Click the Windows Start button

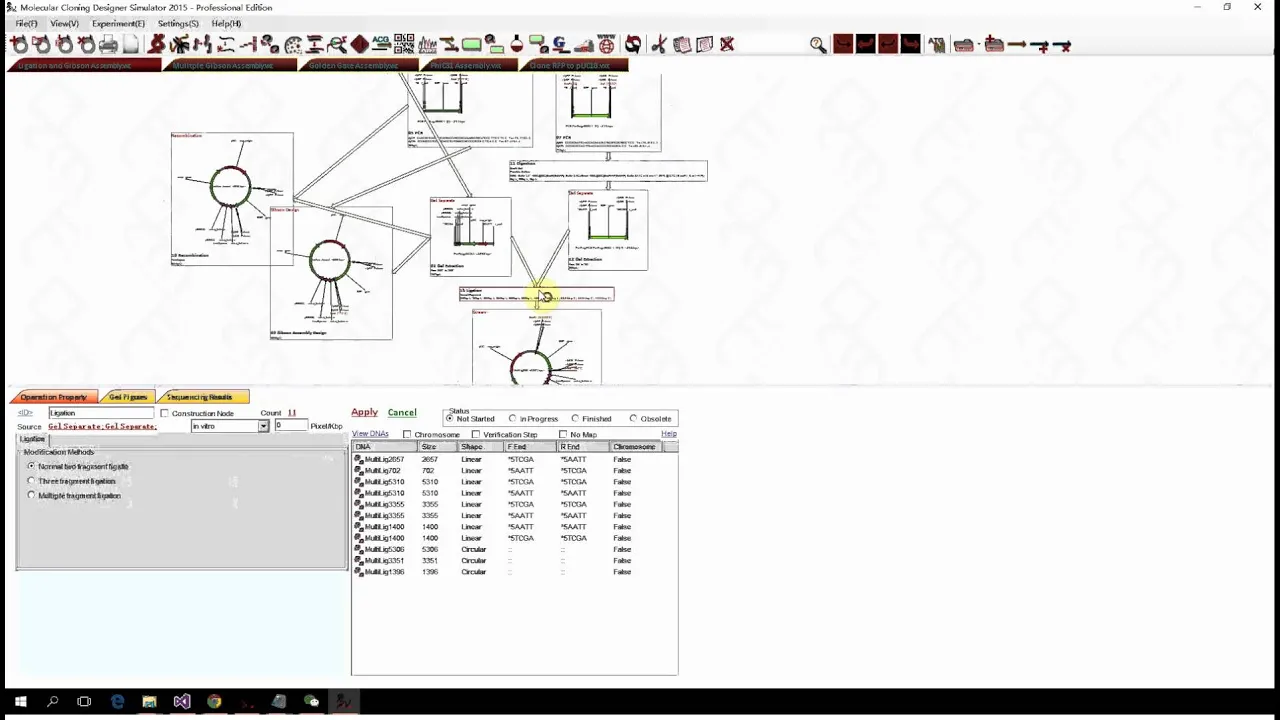pyautogui.click(x=20, y=702)
